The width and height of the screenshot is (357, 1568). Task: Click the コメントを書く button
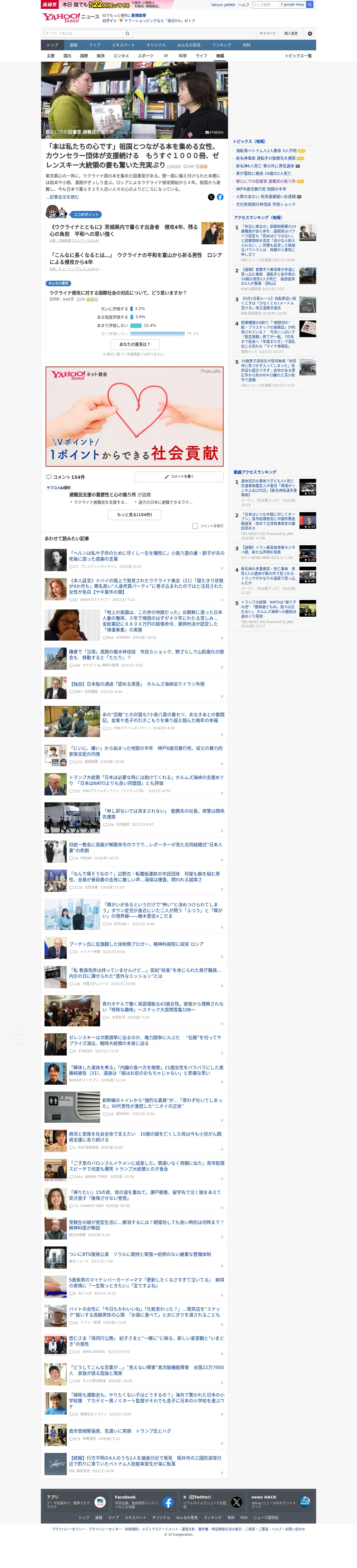[x=179, y=477]
